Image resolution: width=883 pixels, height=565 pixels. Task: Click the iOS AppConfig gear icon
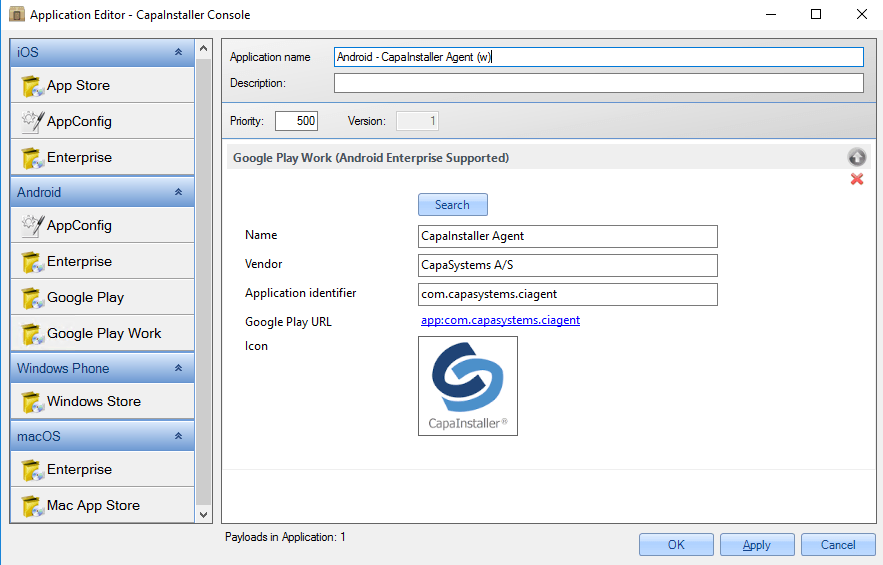(33, 122)
